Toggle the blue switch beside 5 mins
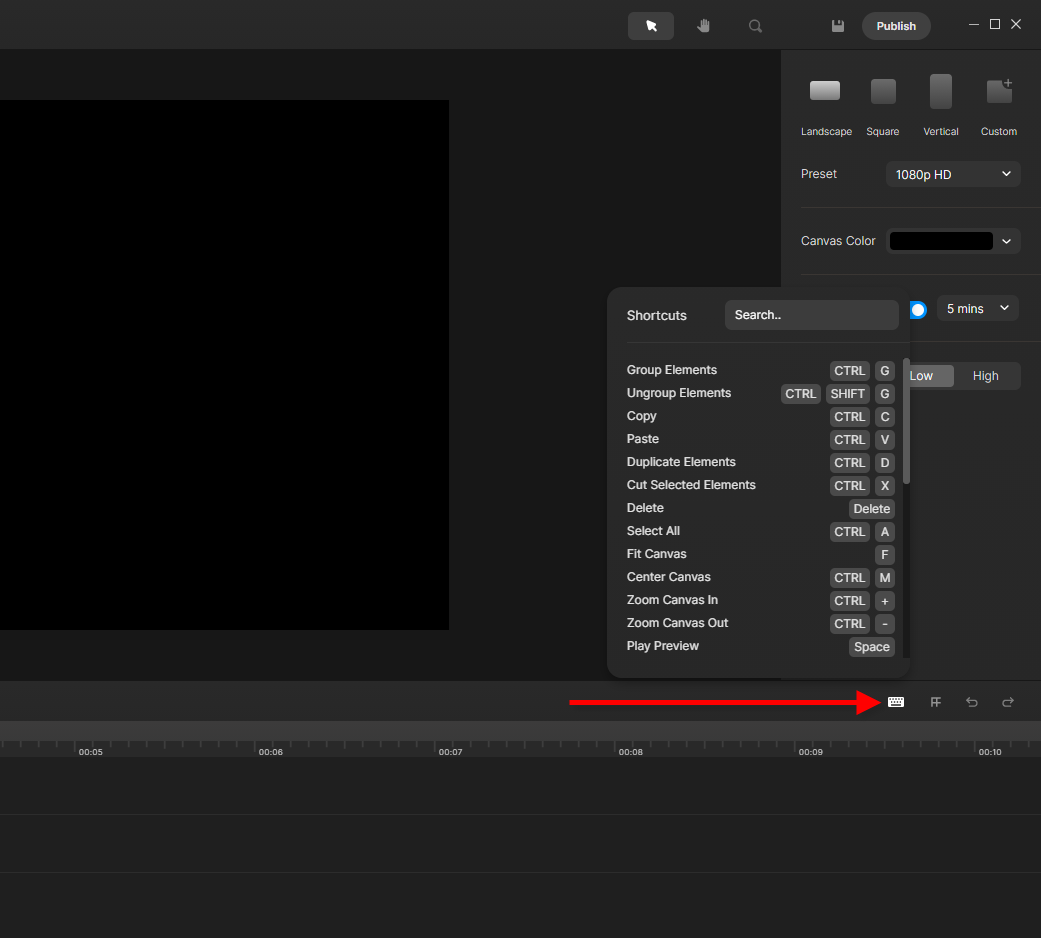 click(x=917, y=310)
